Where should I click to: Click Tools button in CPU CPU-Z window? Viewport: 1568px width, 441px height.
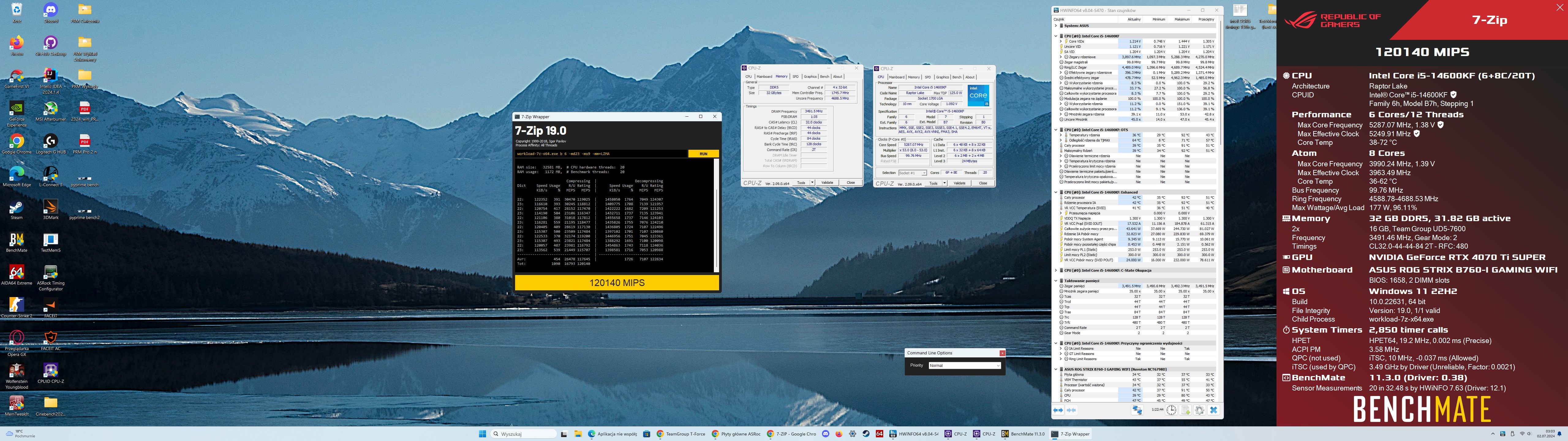point(933,183)
